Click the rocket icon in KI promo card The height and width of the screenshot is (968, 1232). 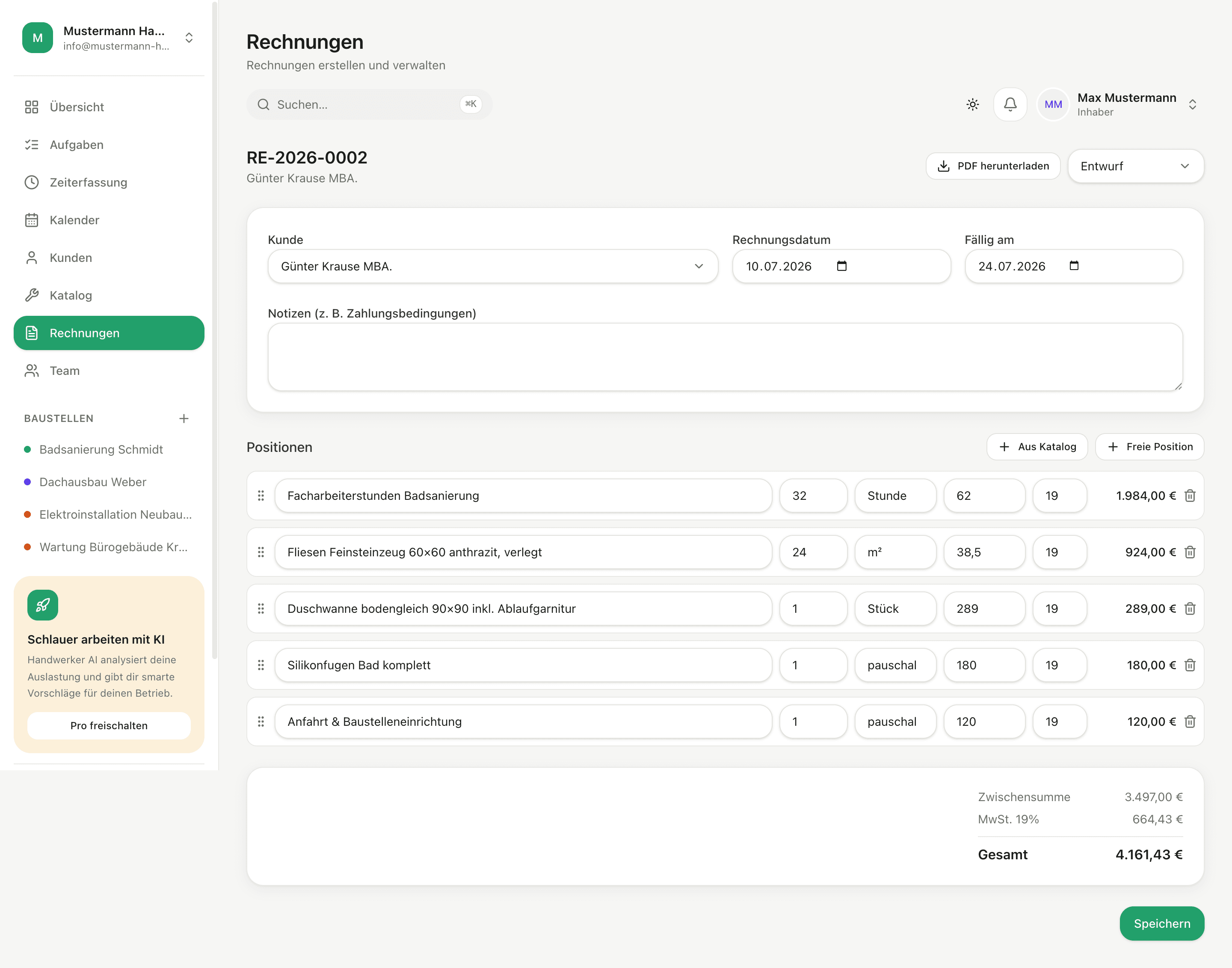[42, 605]
